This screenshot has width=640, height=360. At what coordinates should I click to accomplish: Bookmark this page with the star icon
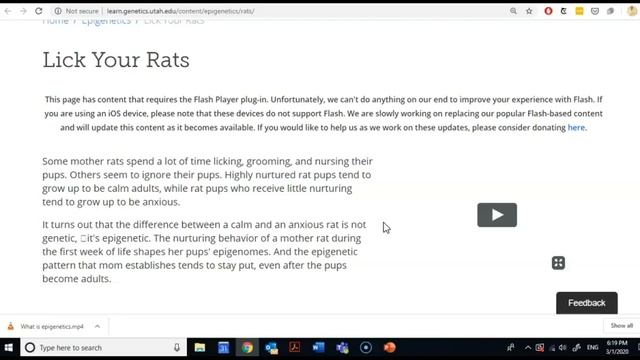(x=529, y=11)
